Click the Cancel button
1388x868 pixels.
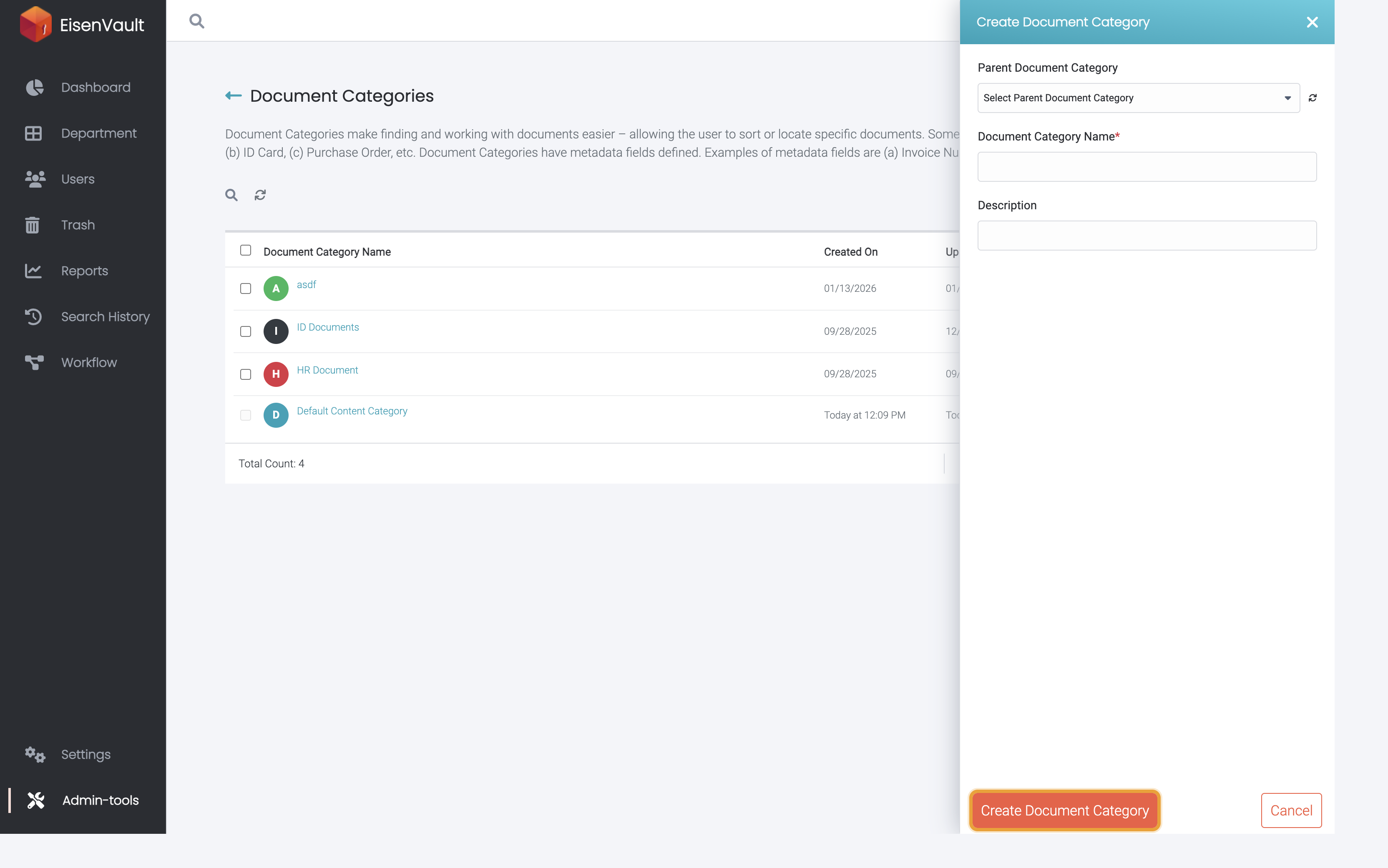click(x=1291, y=810)
